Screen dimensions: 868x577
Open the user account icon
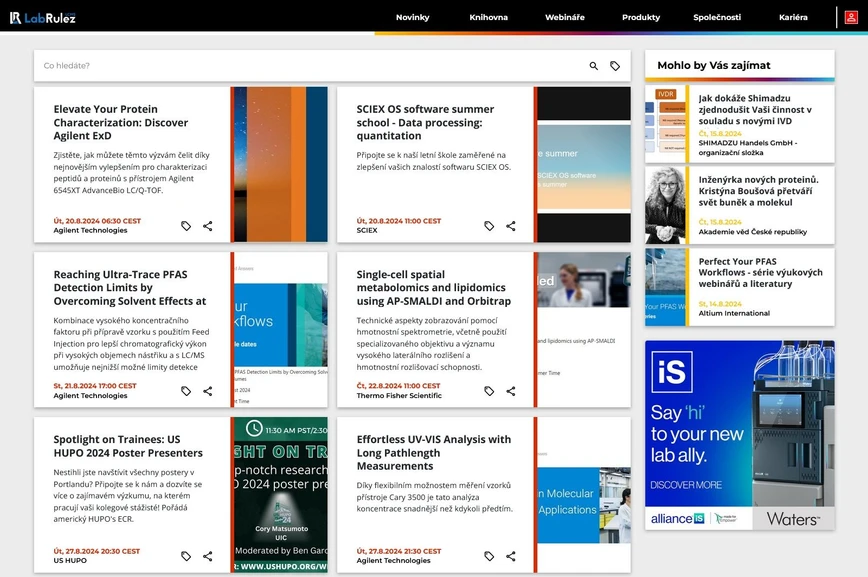point(851,17)
